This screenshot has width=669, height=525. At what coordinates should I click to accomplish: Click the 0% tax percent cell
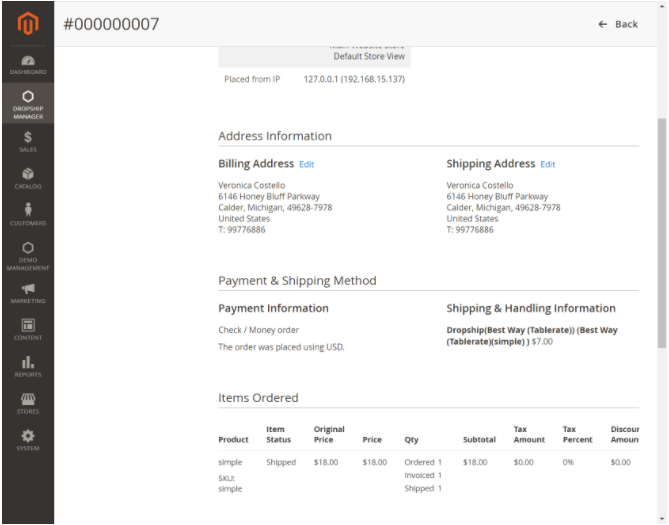(568, 462)
